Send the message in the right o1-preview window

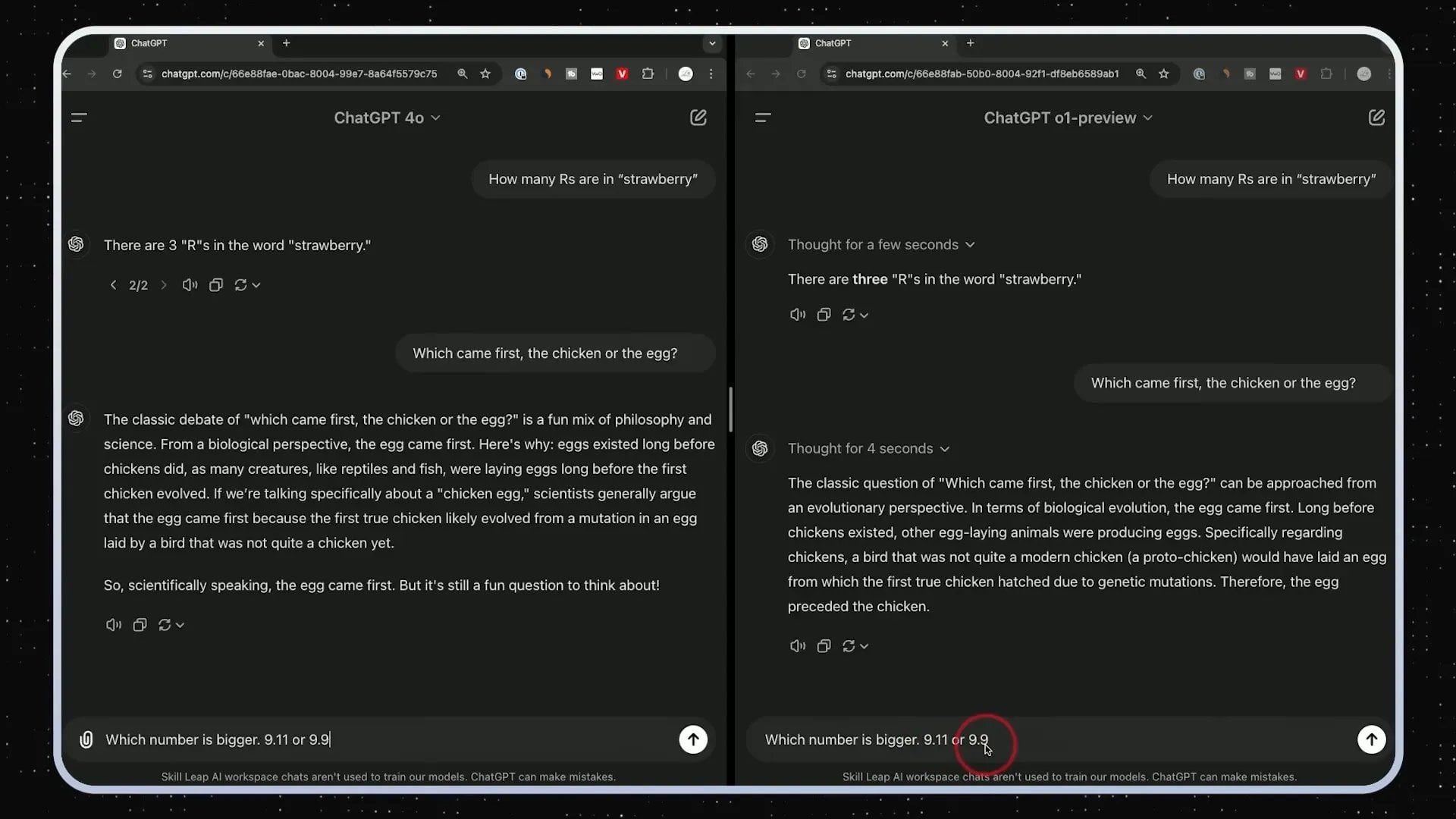pos(1371,739)
